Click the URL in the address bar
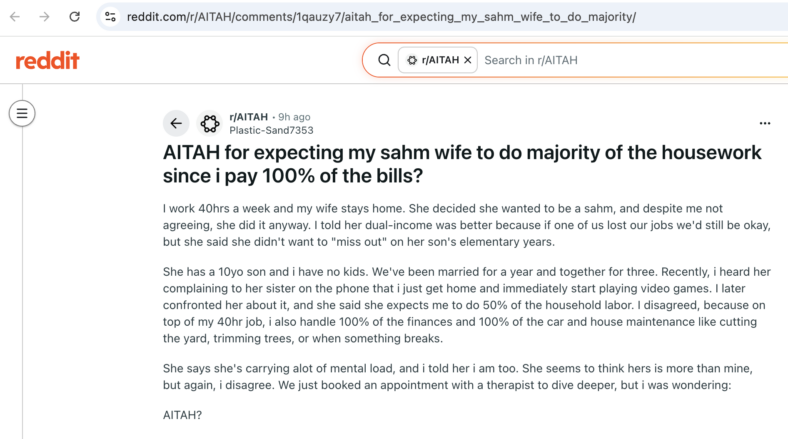This screenshot has height=439, width=788. point(381,17)
